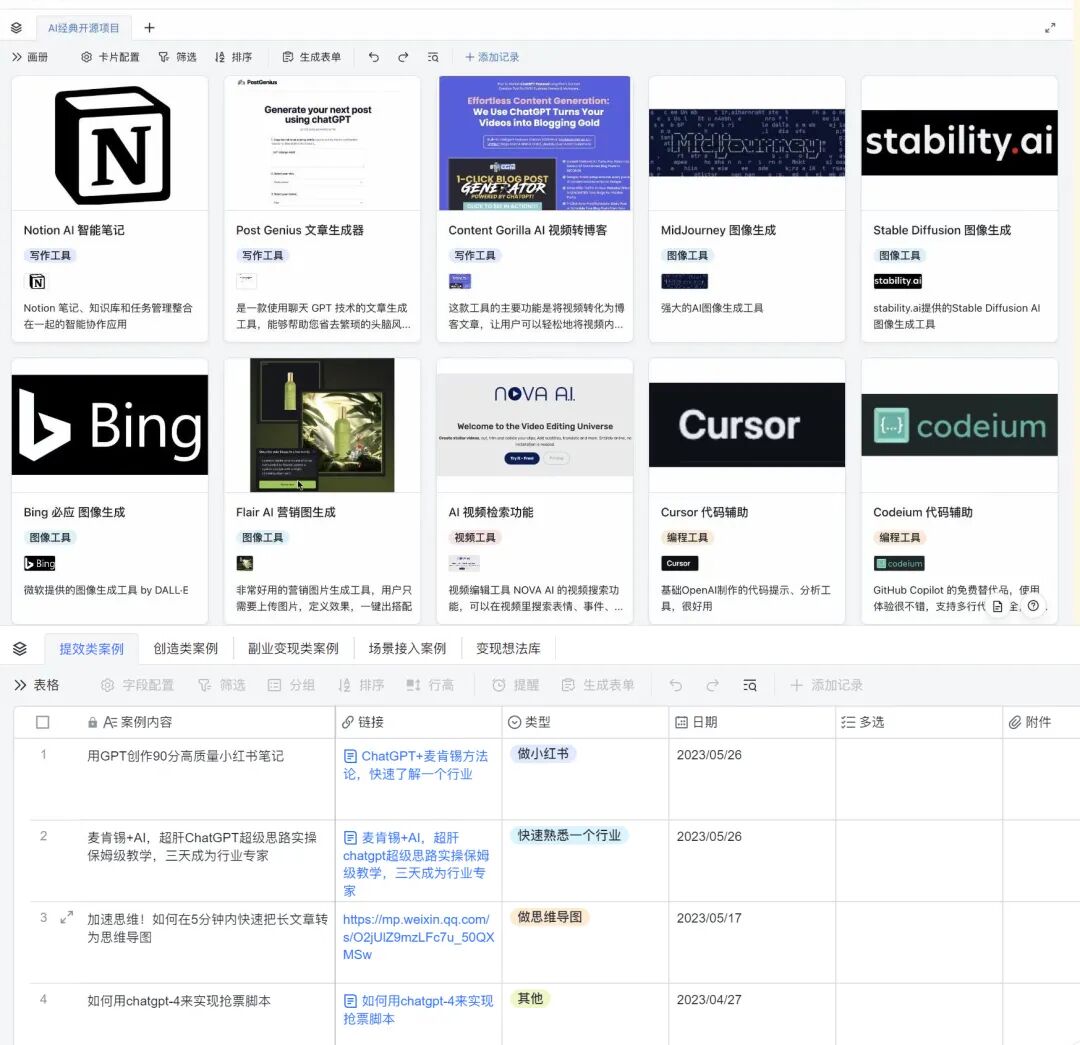The width and height of the screenshot is (1080, 1045).
Task: Click 提醒 reminder in table toolbar
Action: tap(516, 685)
